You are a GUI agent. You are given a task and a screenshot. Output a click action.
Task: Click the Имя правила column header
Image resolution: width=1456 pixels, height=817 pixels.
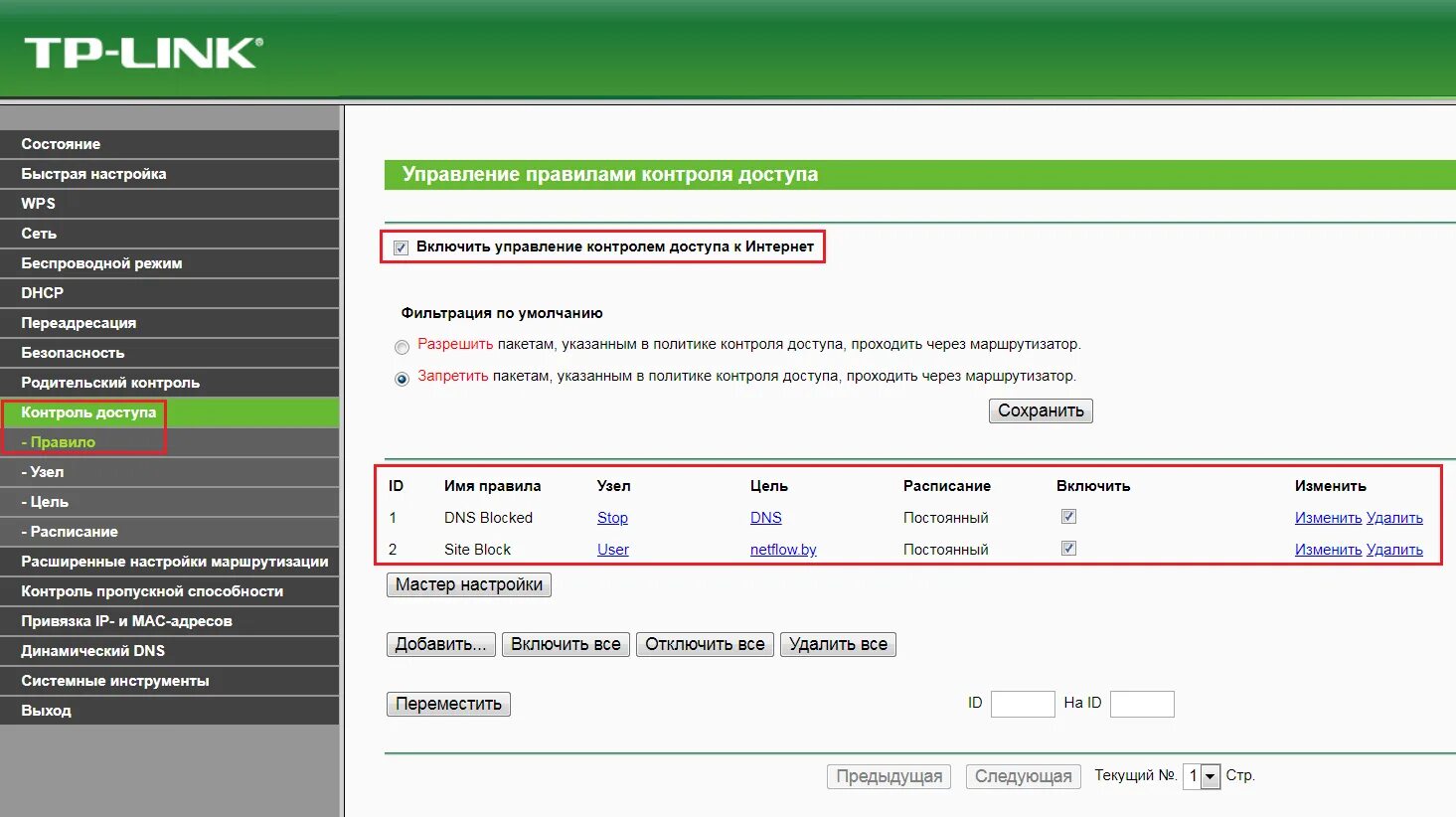(x=492, y=486)
